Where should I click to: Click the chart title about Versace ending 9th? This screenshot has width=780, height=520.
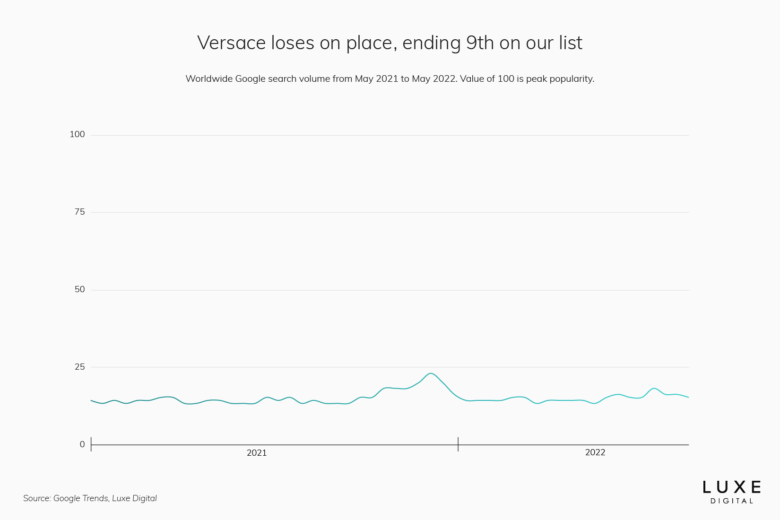390,43
